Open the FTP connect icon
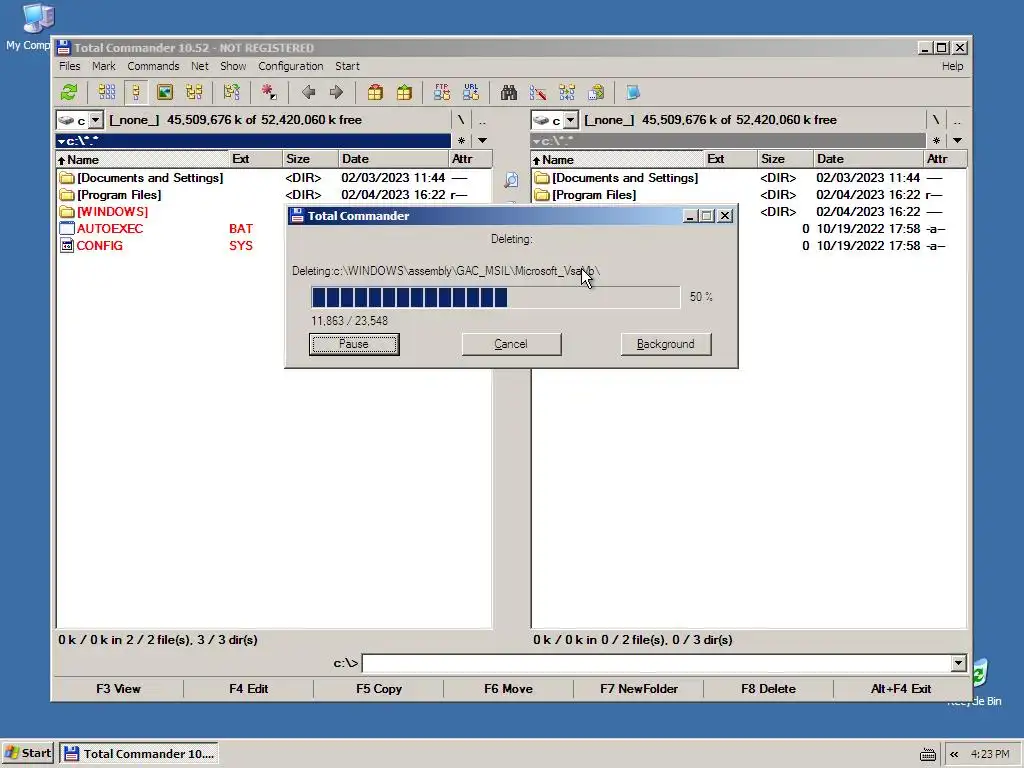Image resolution: width=1024 pixels, height=768 pixels. pyautogui.click(x=441, y=92)
